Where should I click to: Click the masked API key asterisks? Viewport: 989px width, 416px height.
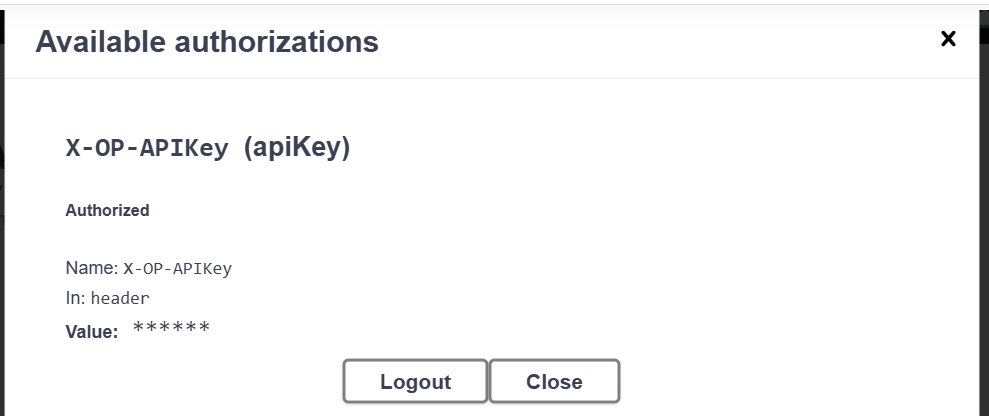pyautogui.click(x=171, y=329)
